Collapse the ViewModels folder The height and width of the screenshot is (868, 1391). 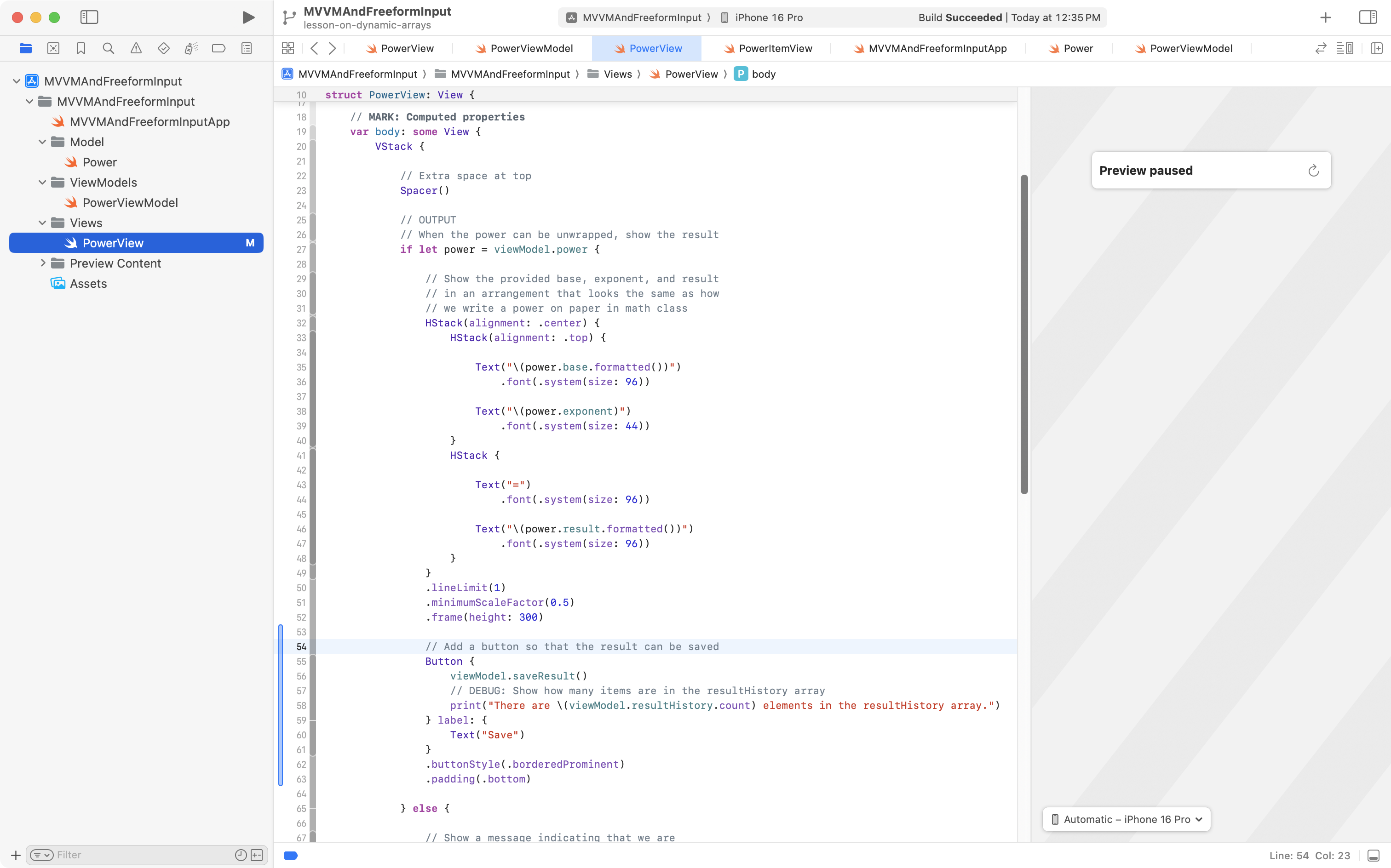pyautogui.click(x=42, y=183)
